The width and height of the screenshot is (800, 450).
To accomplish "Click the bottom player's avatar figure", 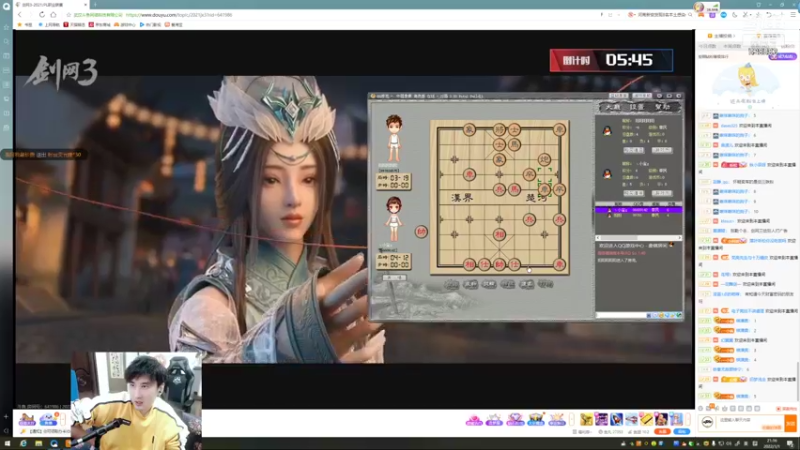I will (x=393, y=219).
